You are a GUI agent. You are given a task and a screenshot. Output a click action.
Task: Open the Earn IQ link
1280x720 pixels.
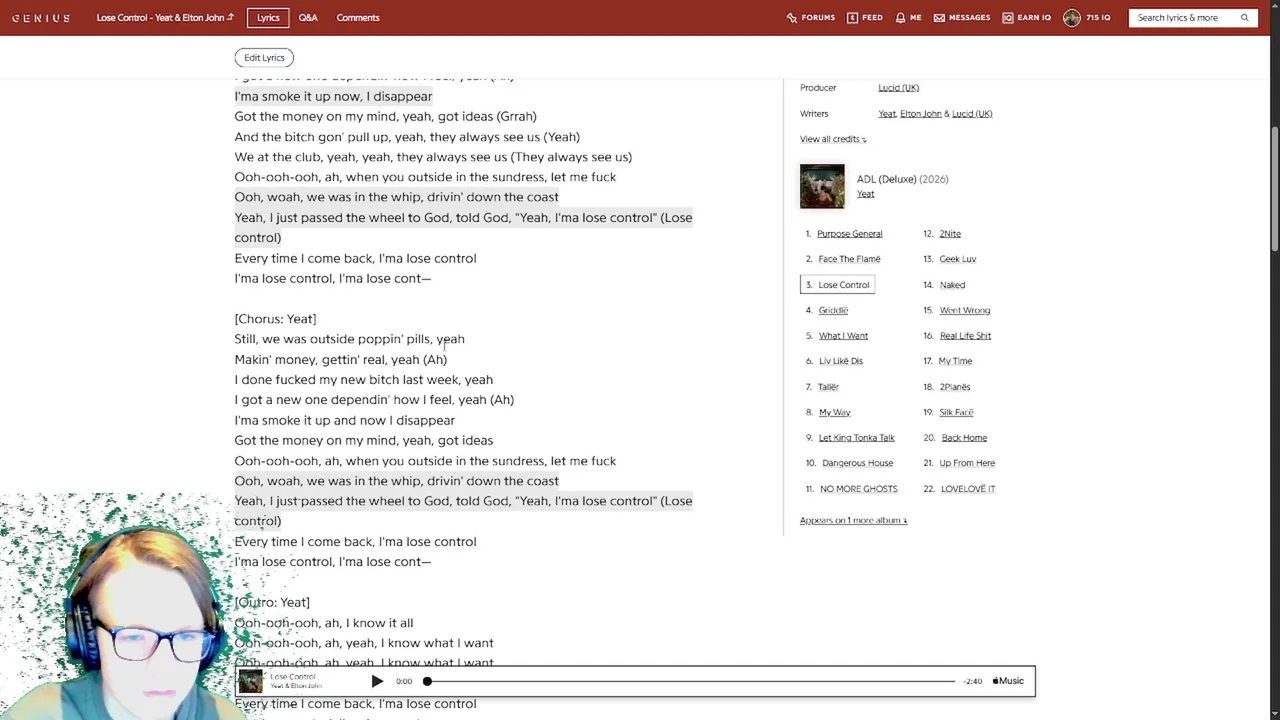click(1027, 18)
